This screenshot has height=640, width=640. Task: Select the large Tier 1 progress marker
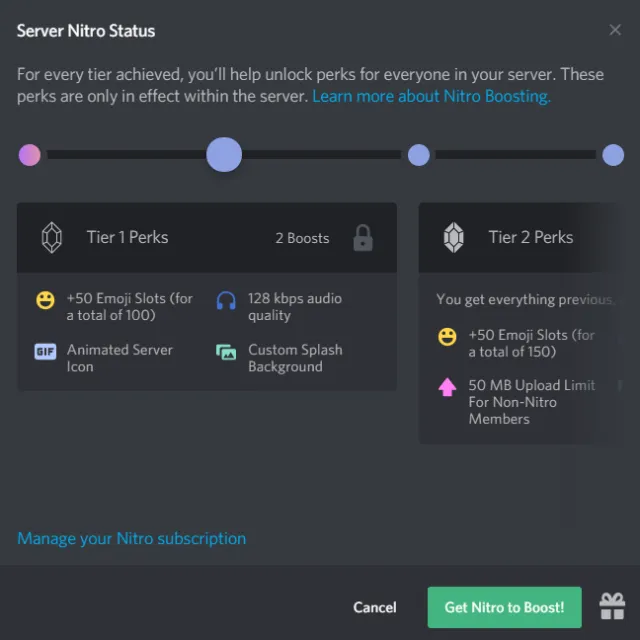tap(224, 155)
